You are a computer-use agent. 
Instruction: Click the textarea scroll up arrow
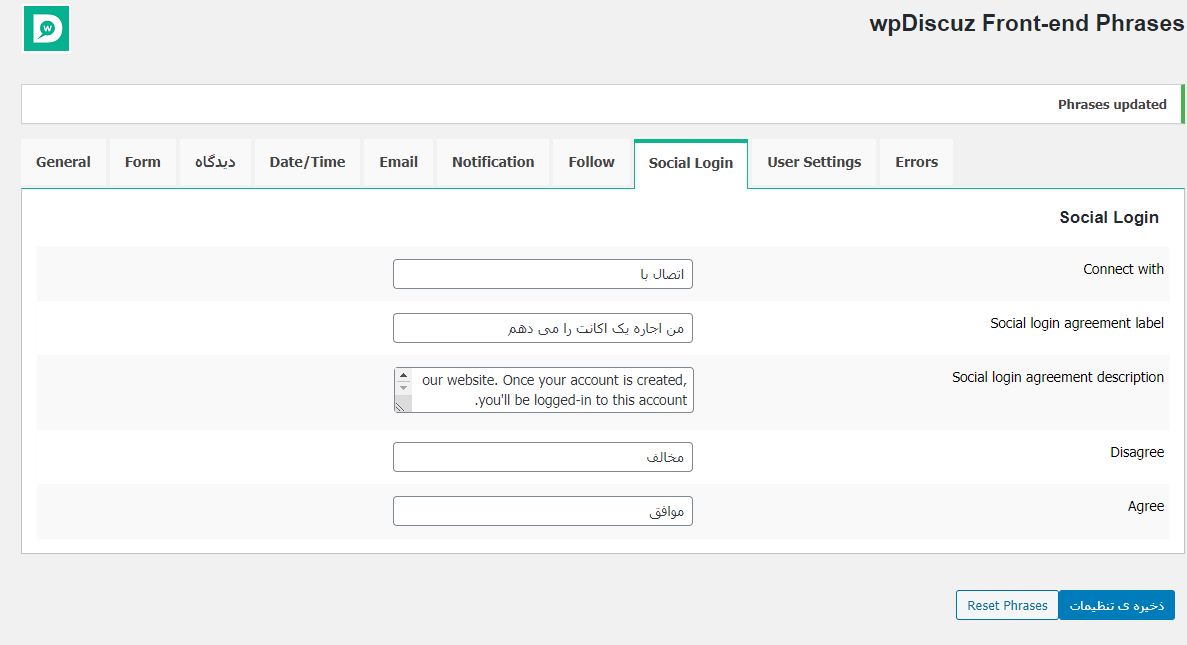click(x=403, y=375)
